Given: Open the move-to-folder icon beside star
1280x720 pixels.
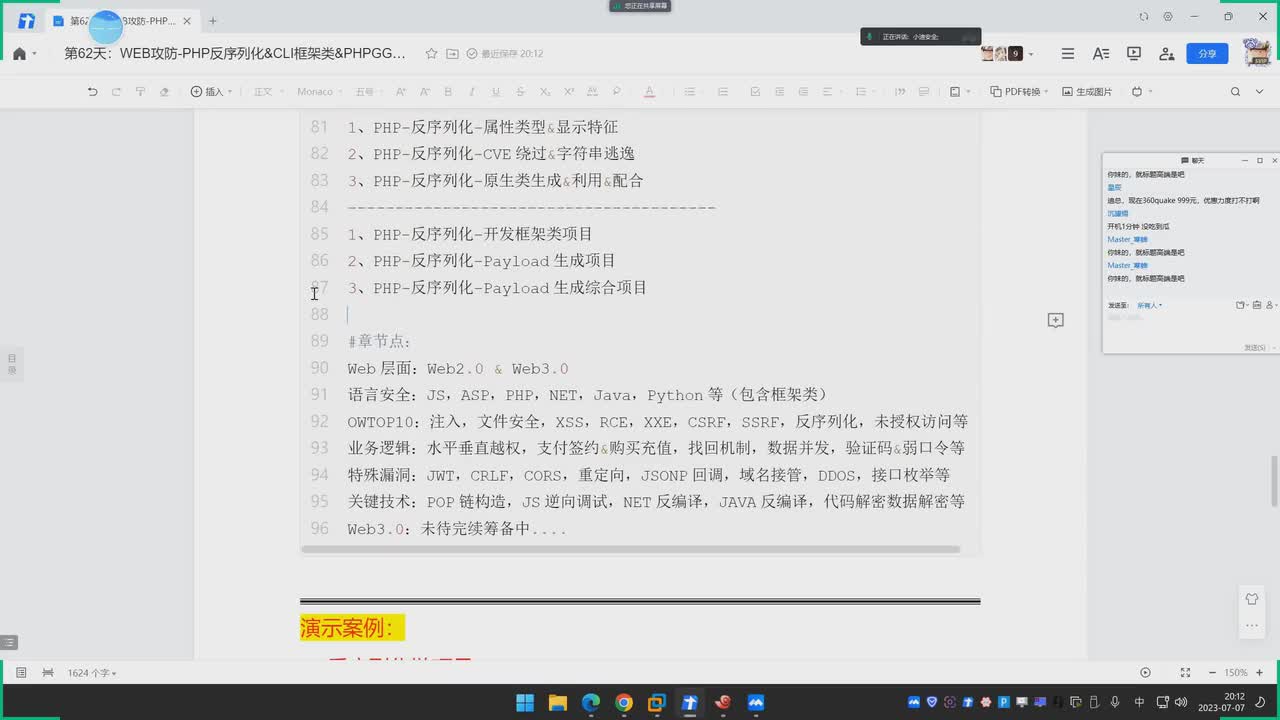Looking at the screenshot, I should point(452,54).
